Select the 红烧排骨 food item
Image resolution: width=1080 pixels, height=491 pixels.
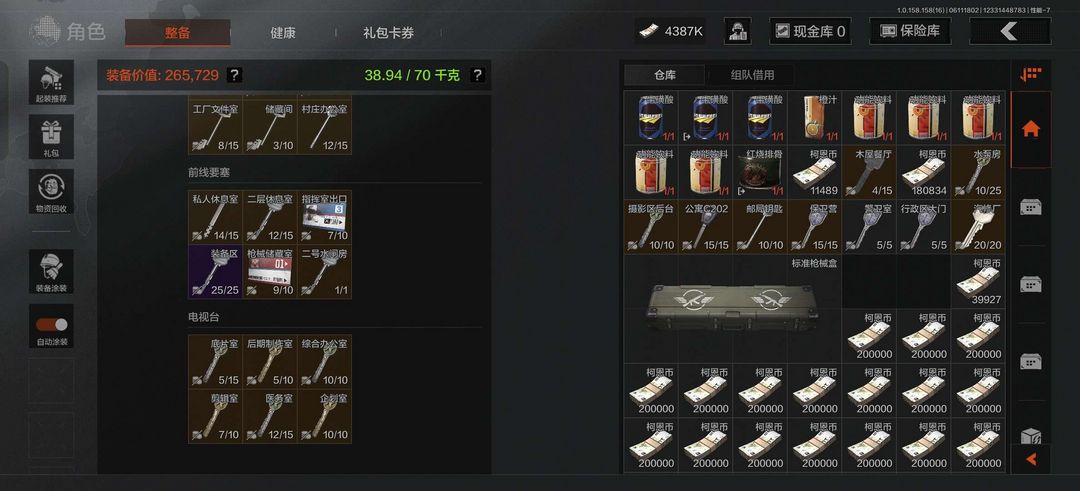pos(760,169)
